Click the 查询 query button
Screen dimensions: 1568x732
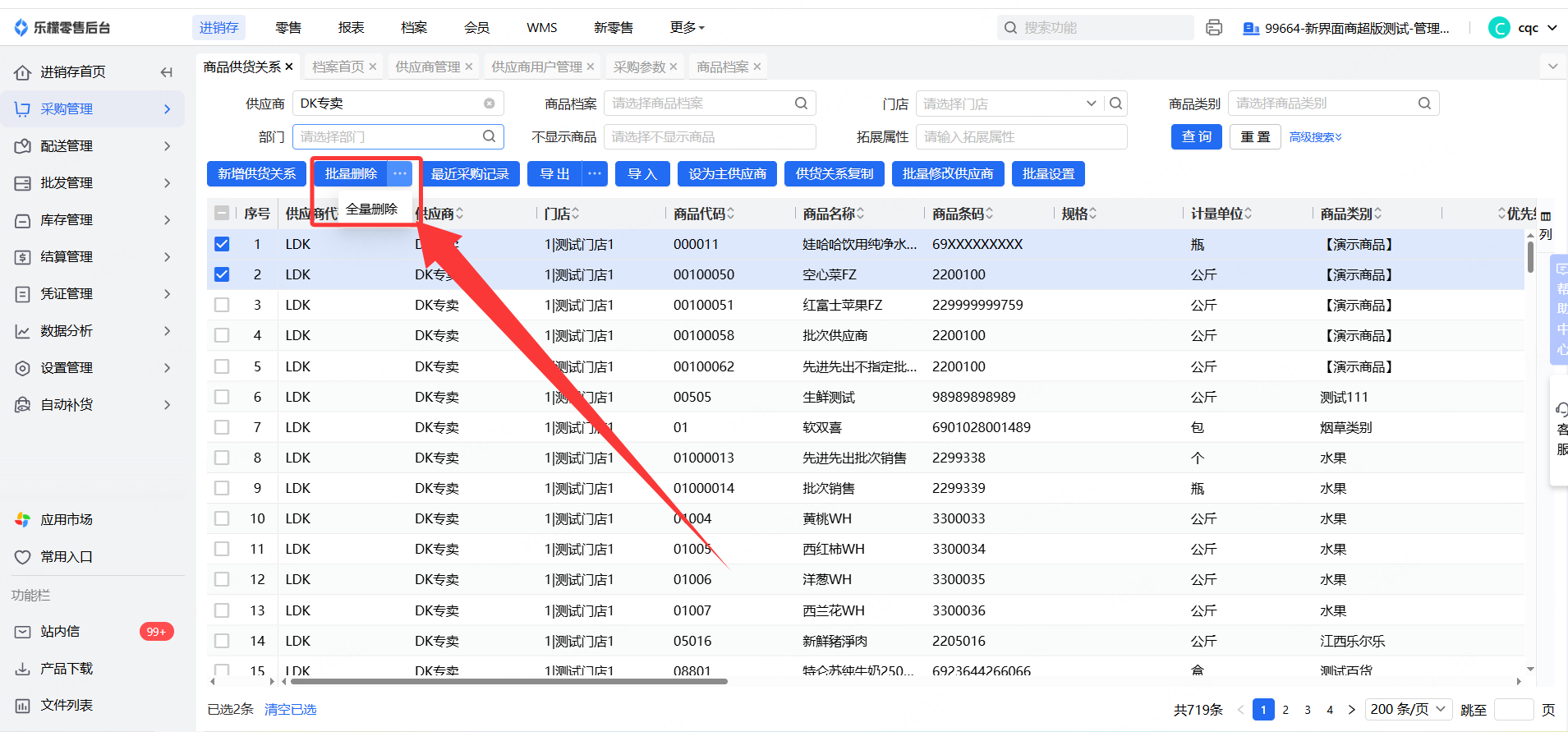point(1196,137)
